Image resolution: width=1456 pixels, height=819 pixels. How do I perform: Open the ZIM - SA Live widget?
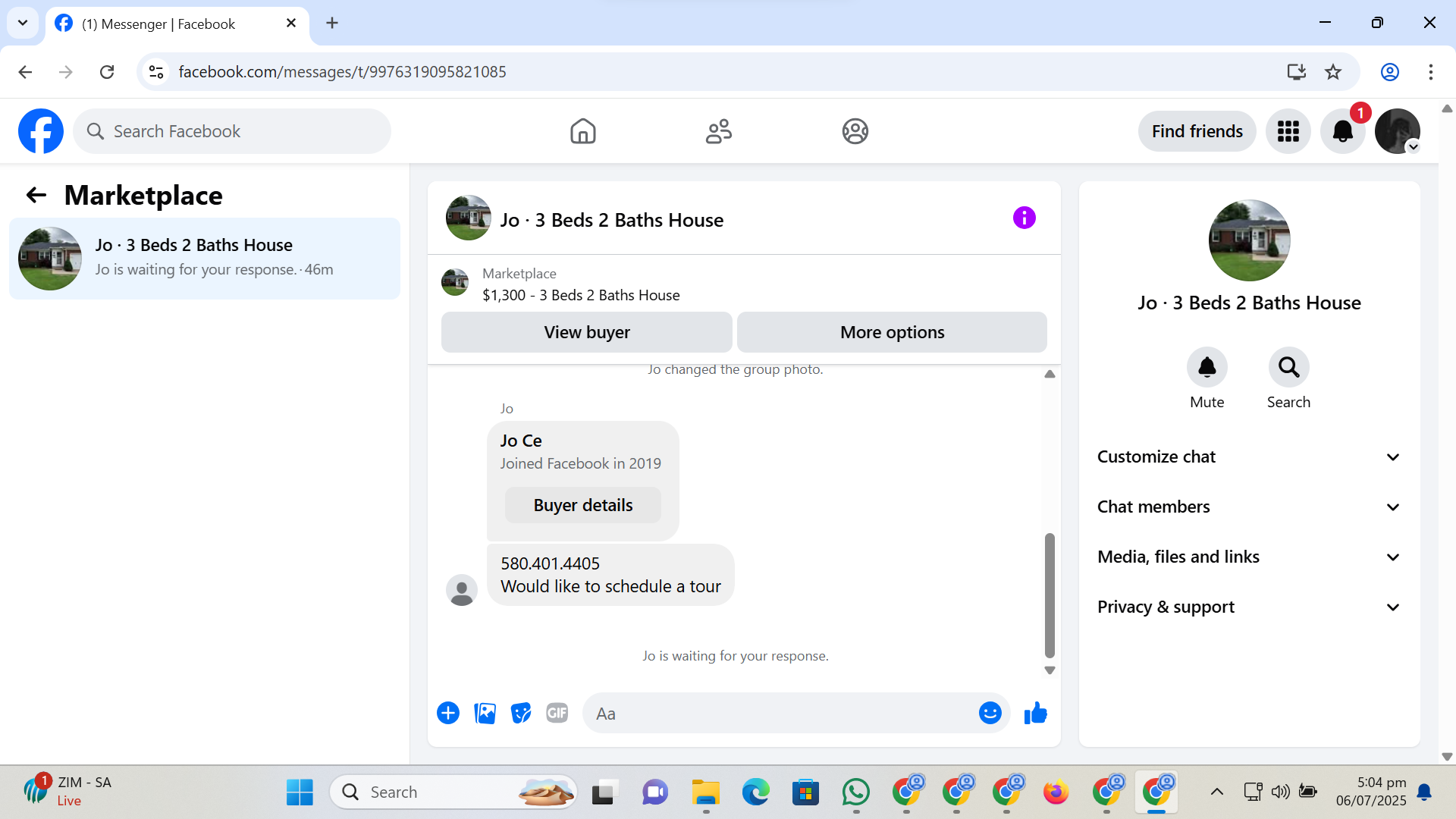point(67,792)
